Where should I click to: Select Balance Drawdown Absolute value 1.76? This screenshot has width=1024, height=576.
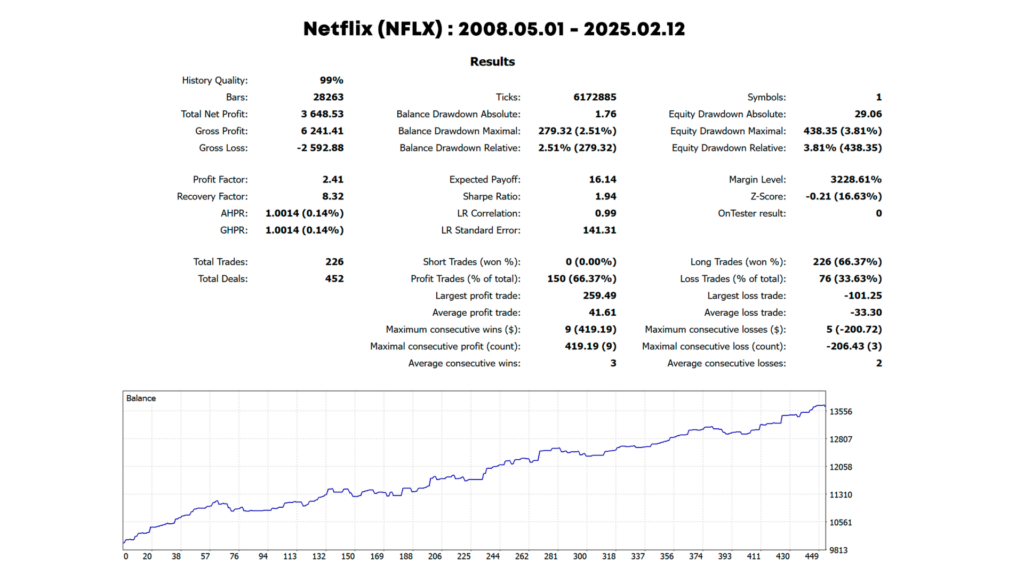(x=605, y=114)
